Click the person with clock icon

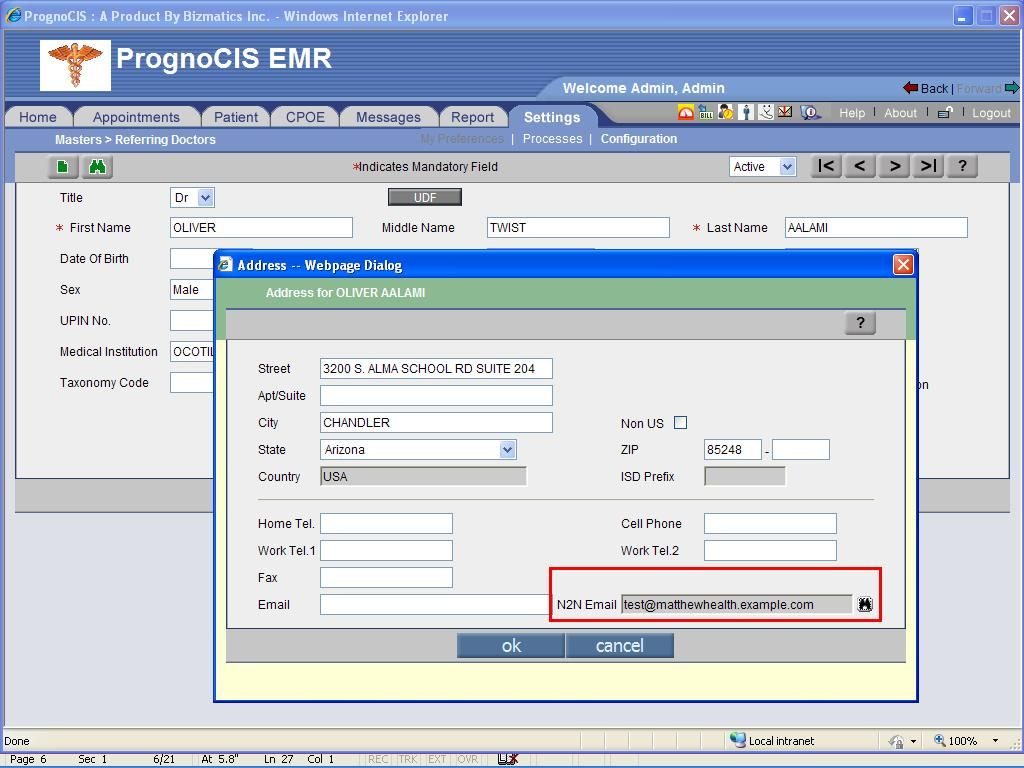click(x=726, y=112)
